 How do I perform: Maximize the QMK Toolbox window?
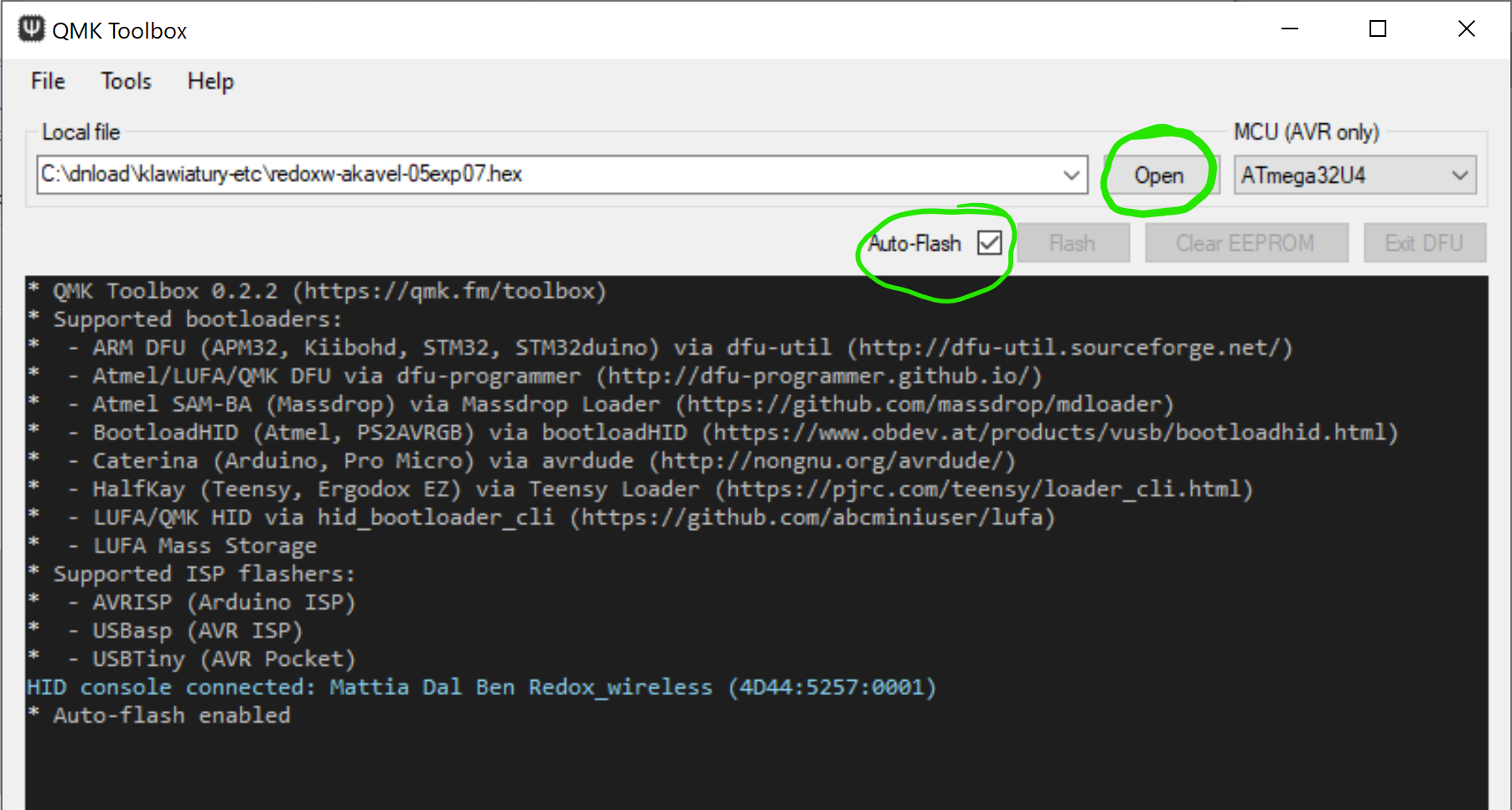point(1378,29)
